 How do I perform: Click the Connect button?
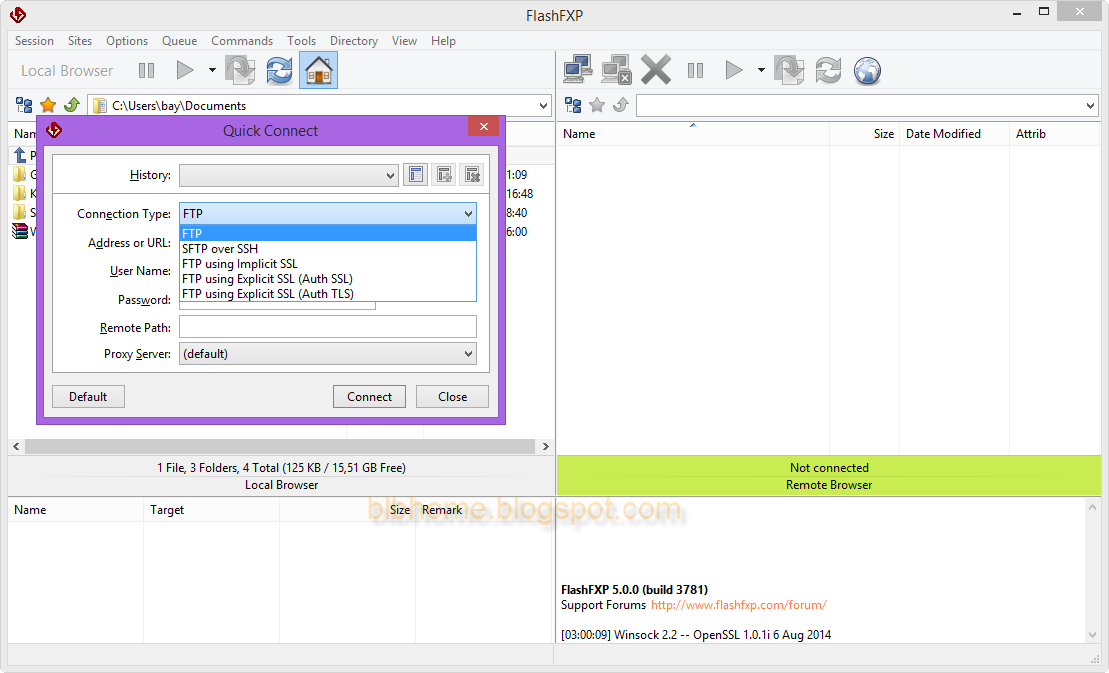369,397
